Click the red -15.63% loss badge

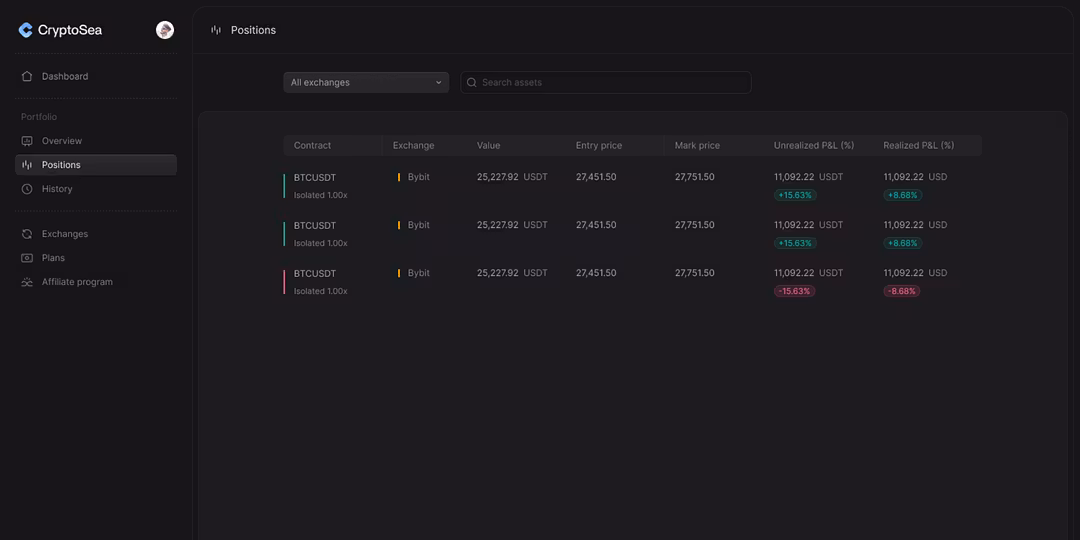pyautogui.click(x=794, y=291)
